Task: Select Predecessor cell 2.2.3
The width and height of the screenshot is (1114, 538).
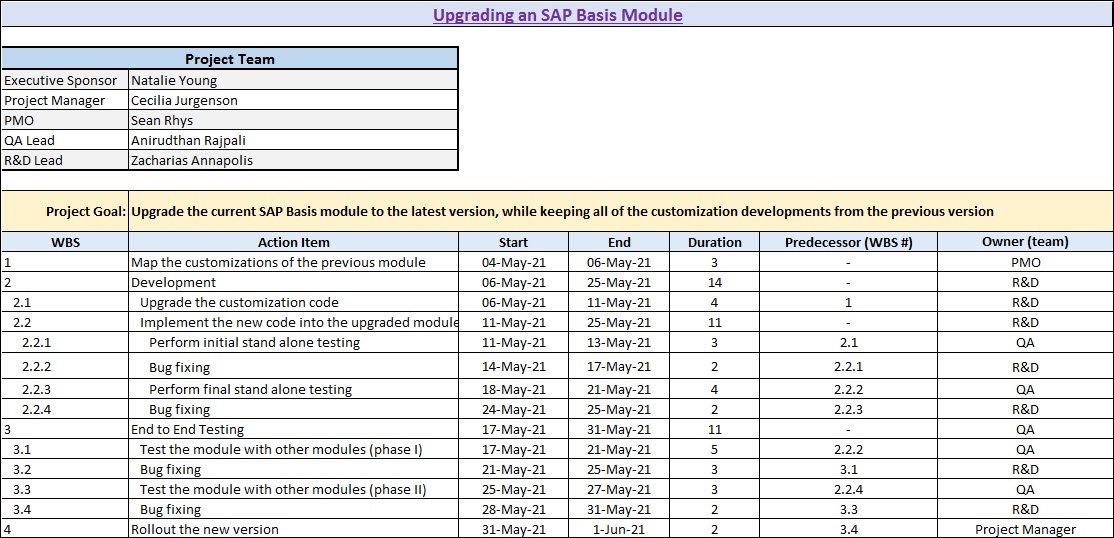Action: 848,409
